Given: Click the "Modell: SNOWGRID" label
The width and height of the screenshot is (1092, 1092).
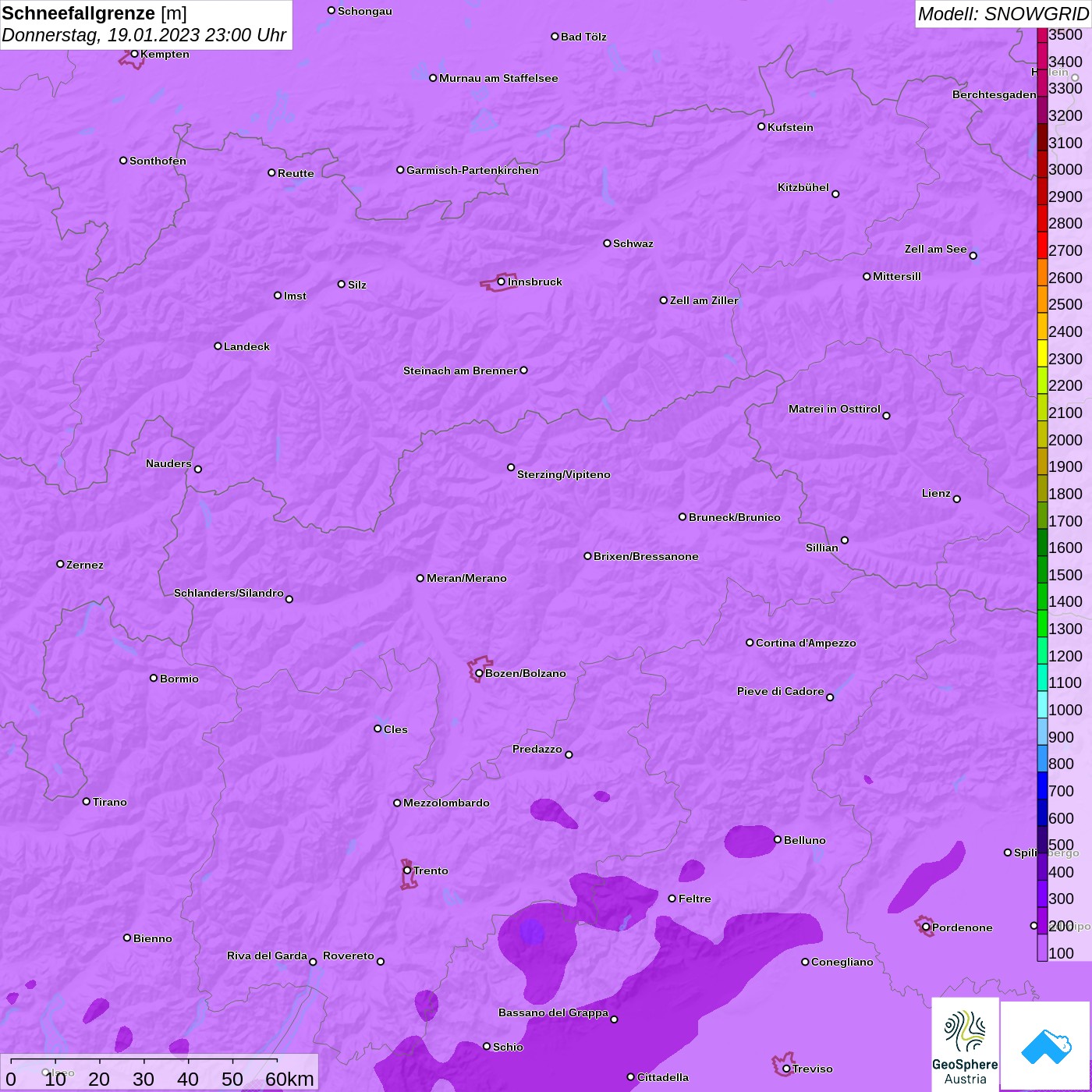Looking at the screenshot, I should point(1003,13).
